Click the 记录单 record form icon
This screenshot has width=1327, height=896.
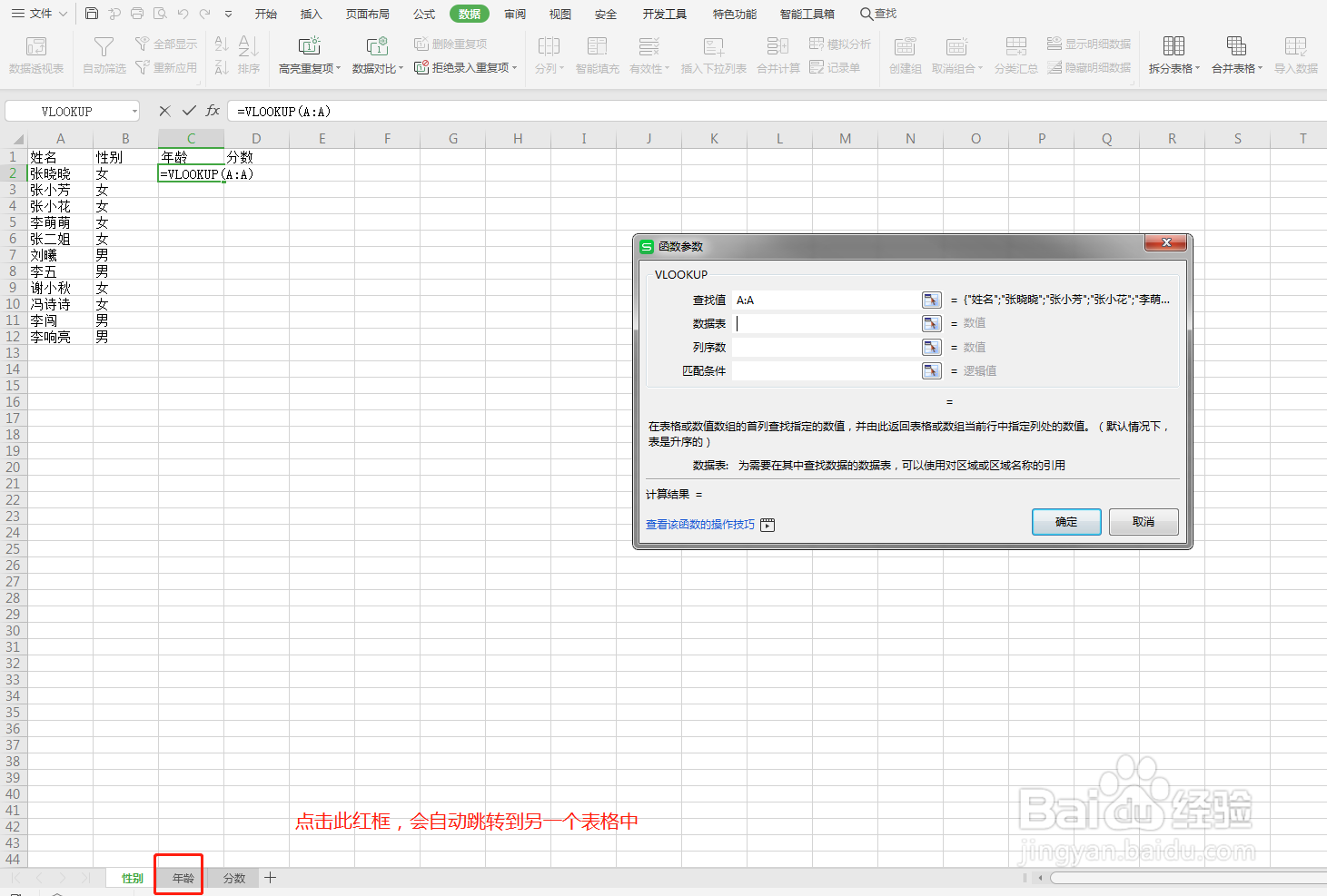817,67
